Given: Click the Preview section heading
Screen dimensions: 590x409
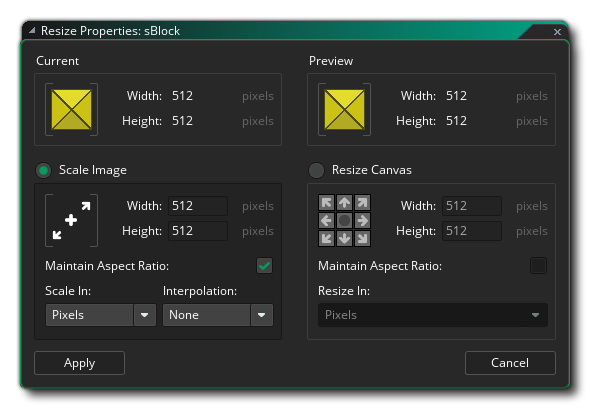Looking at the screenshot, I should click(x=331, y=61).
